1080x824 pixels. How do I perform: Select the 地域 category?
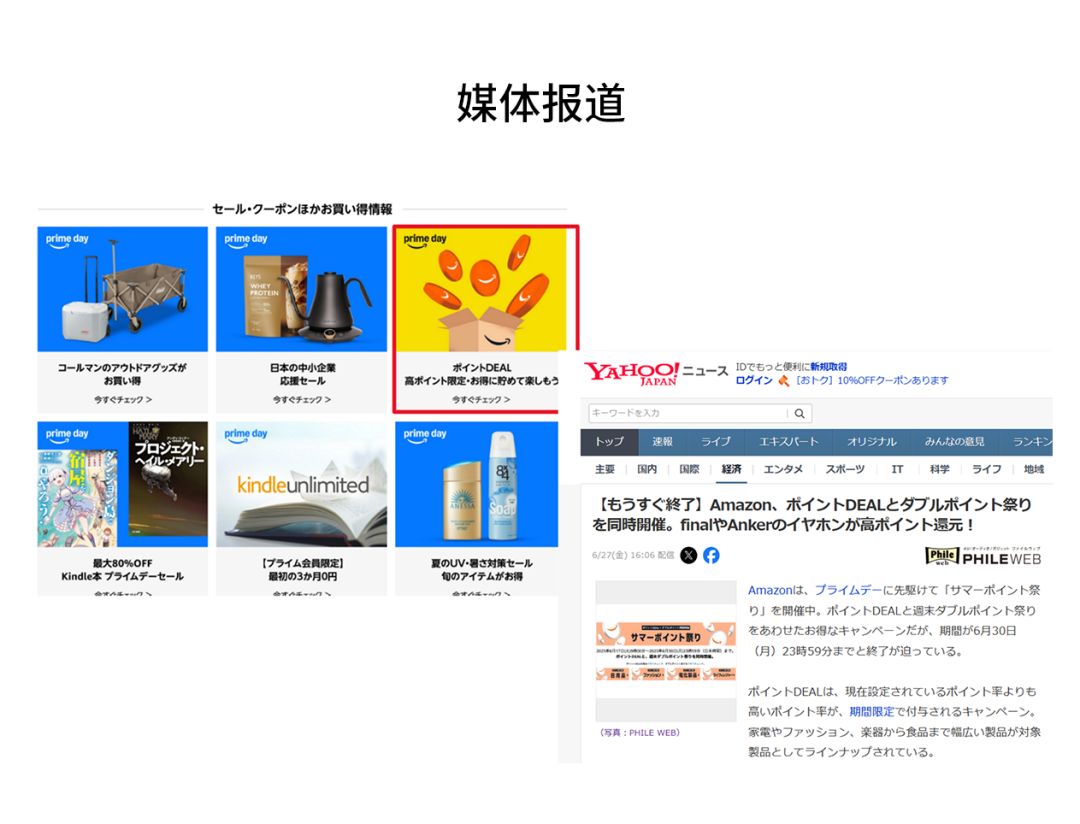click(1034, 469)
